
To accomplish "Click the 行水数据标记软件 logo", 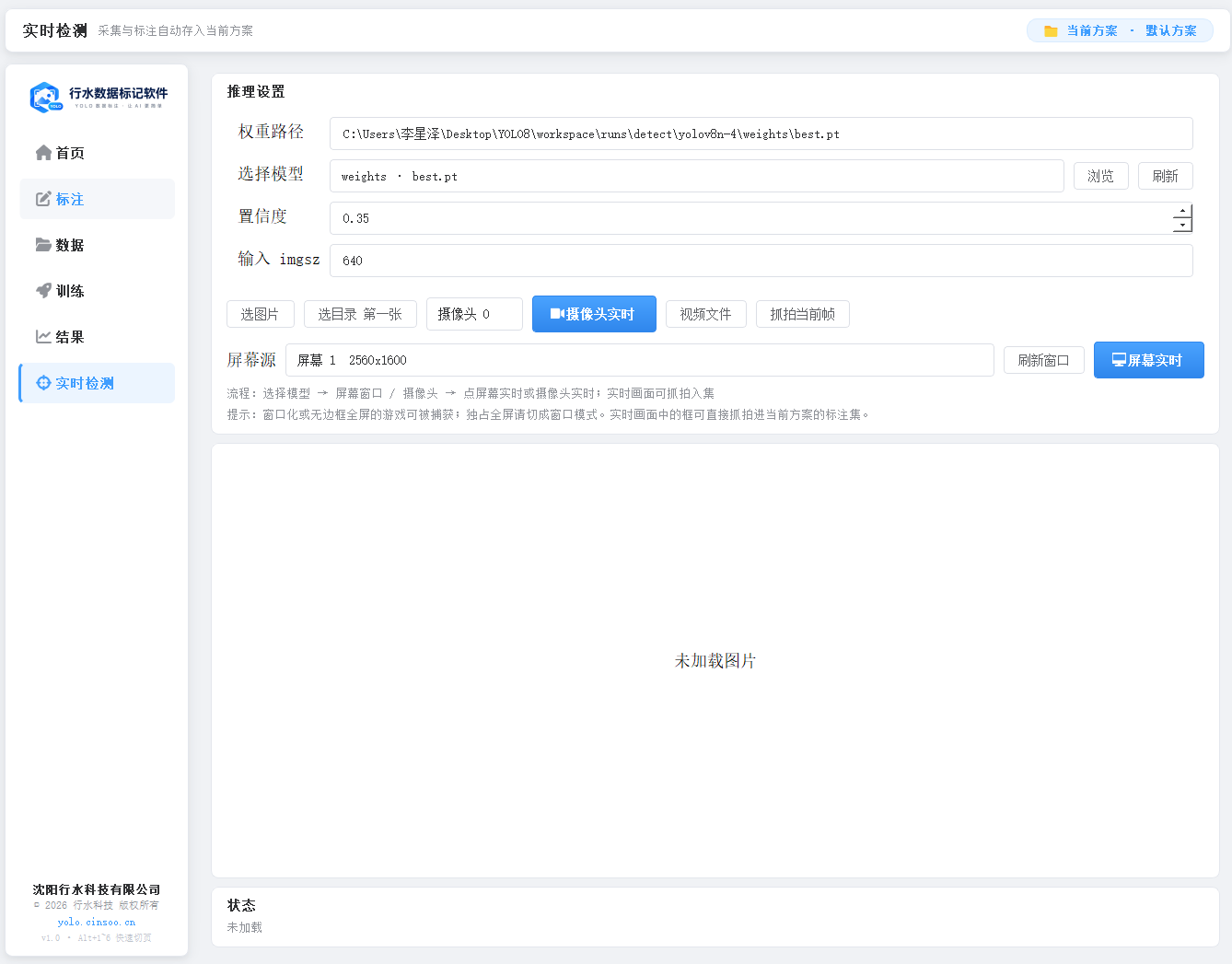I will (x=98, y=98).
